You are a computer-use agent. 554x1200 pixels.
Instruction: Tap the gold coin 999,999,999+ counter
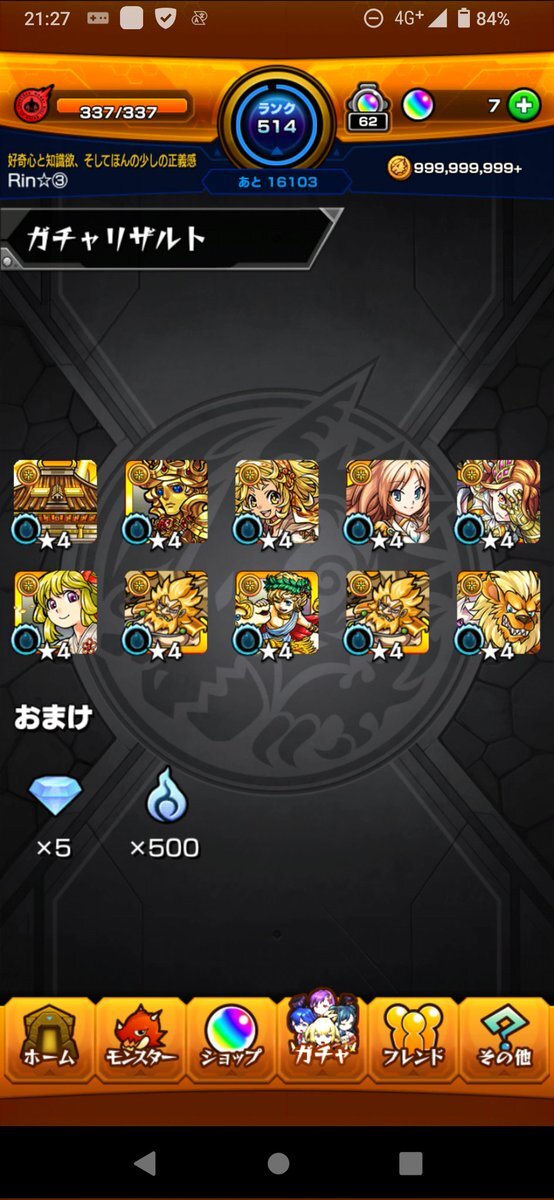click(454, 167)
